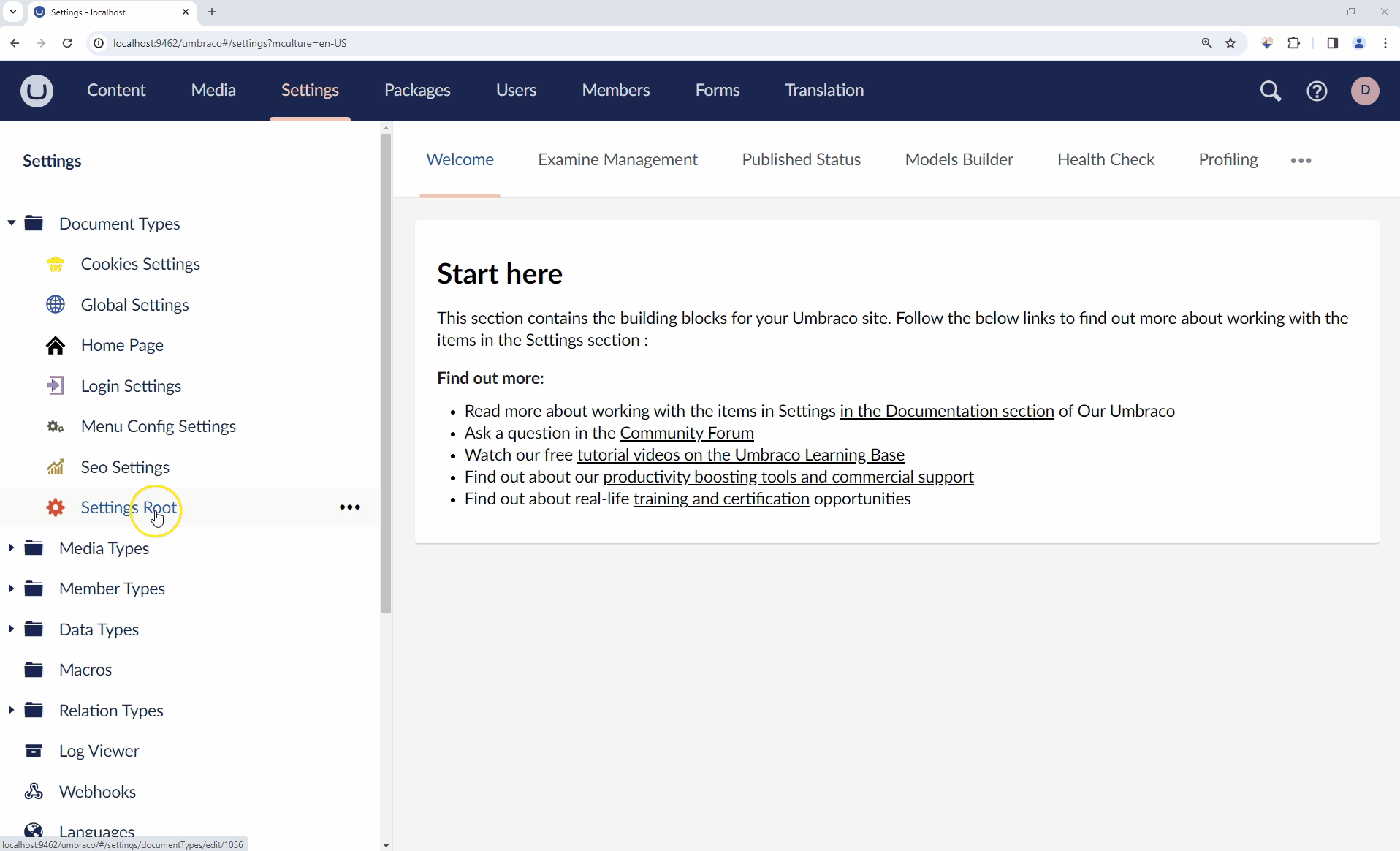Screen dimensions: 1400x851
Task: Click the Log Viewer box icon
Action: click(x=34, y=751)
